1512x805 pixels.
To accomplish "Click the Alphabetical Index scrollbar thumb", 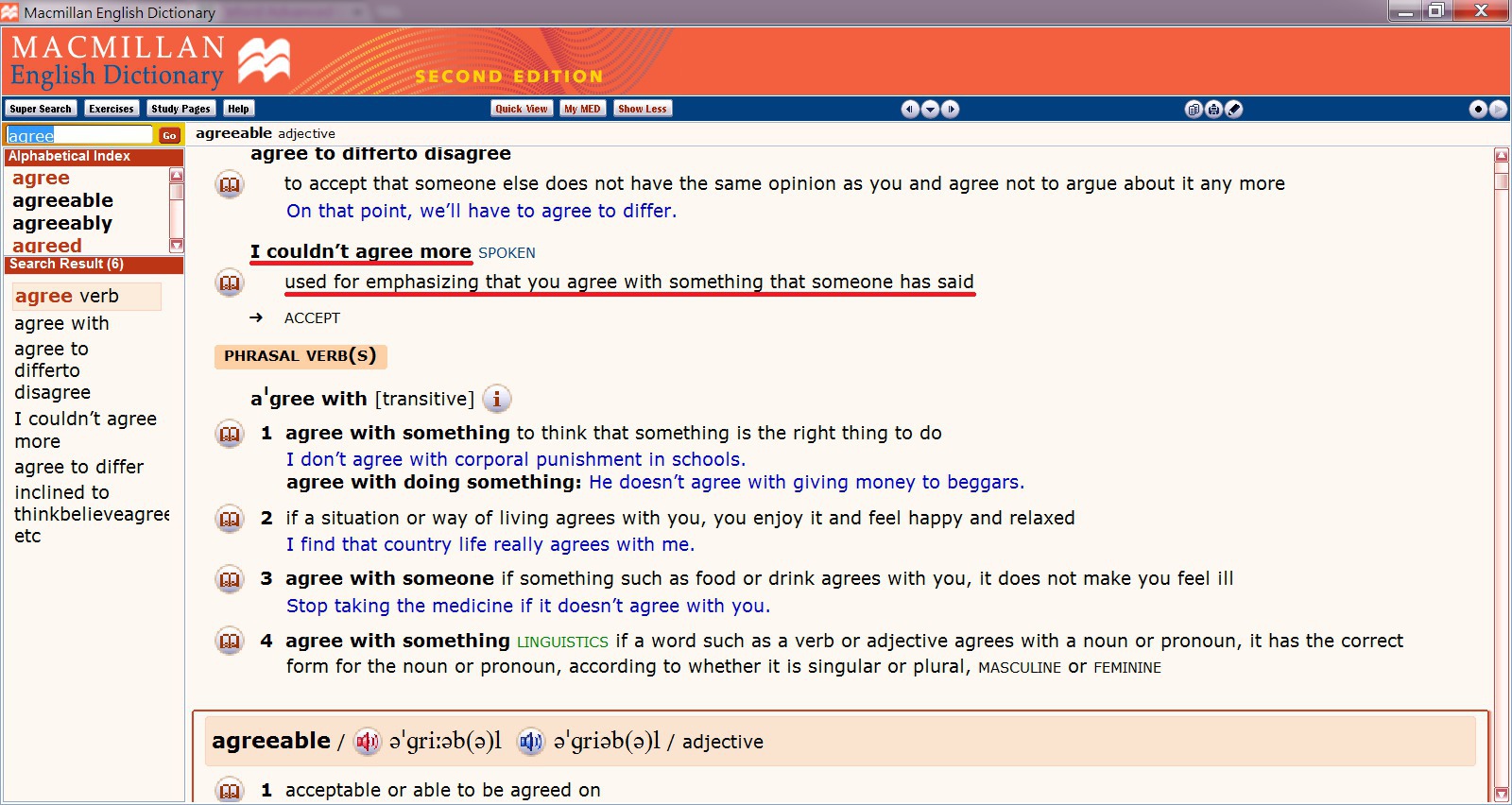I will click(177, 192).
